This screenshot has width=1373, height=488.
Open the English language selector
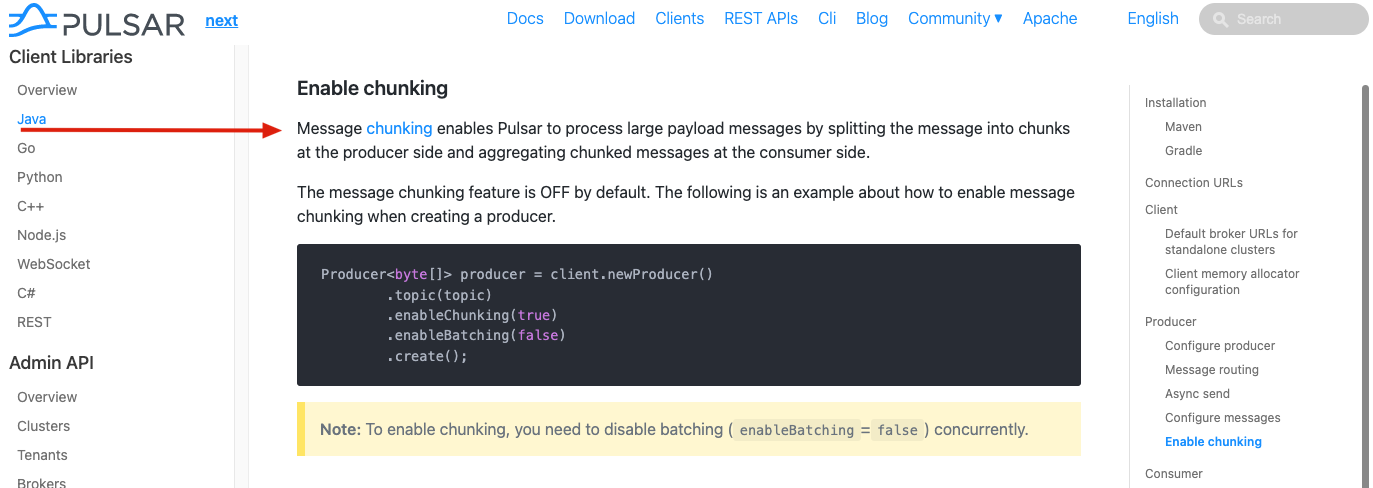click(x=1153, y=18)
